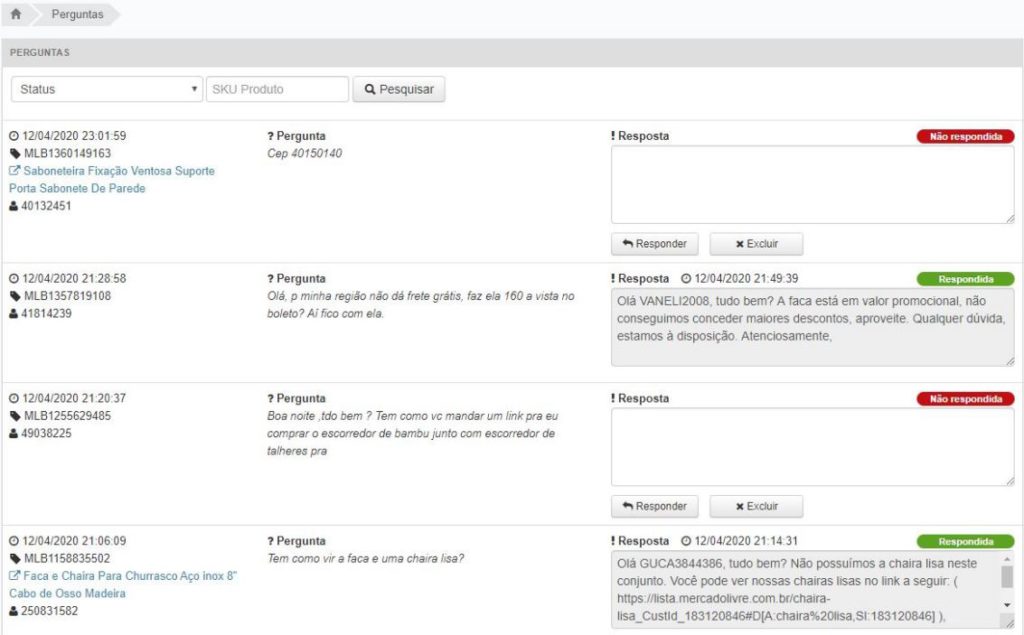1024x635 pixels.
Task: Click Excluir for the Cep 40150140 question
Action: 756,244
